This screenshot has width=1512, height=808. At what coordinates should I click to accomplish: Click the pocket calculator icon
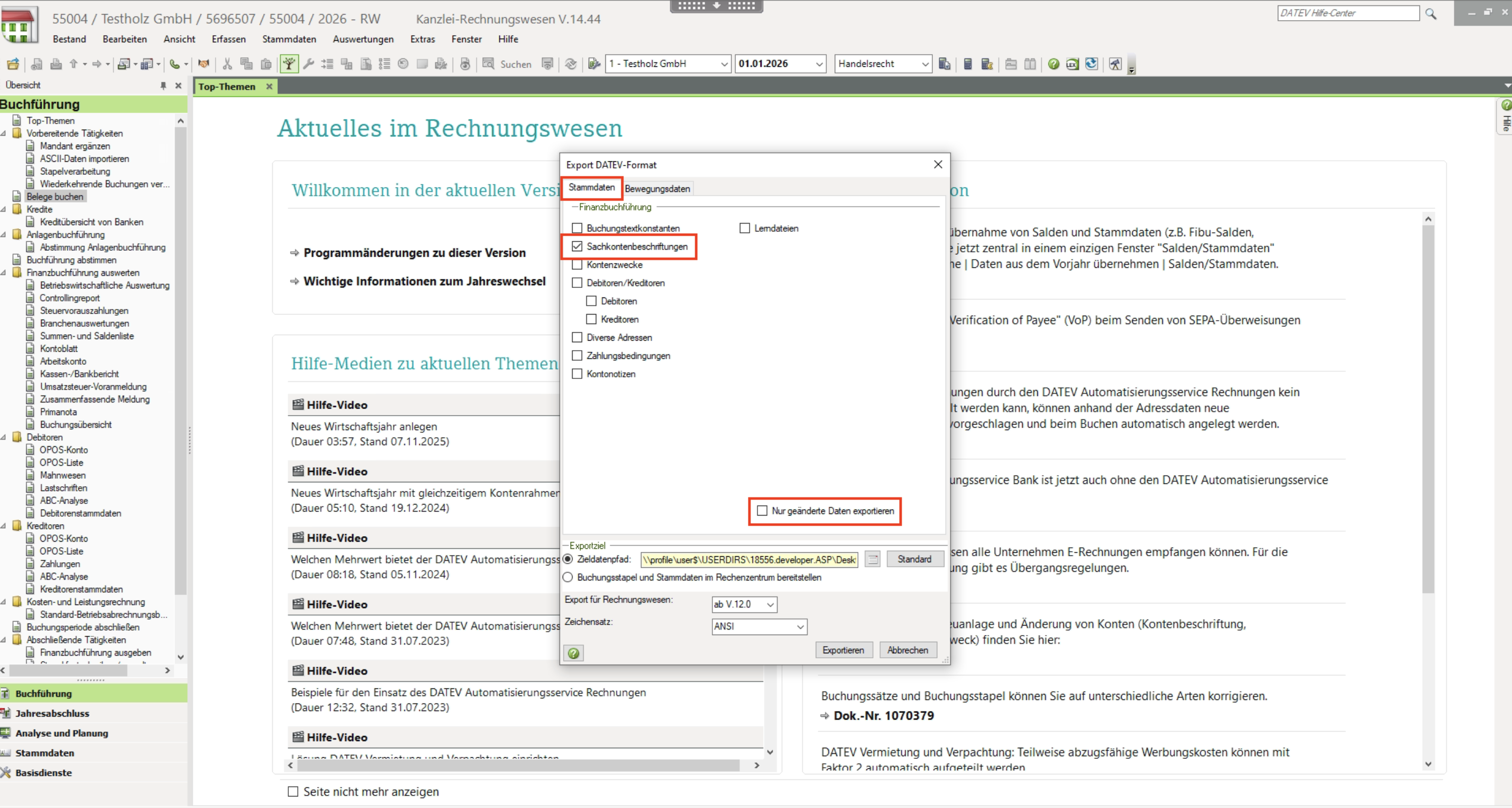pyautogui.click(x=968, y=64)
